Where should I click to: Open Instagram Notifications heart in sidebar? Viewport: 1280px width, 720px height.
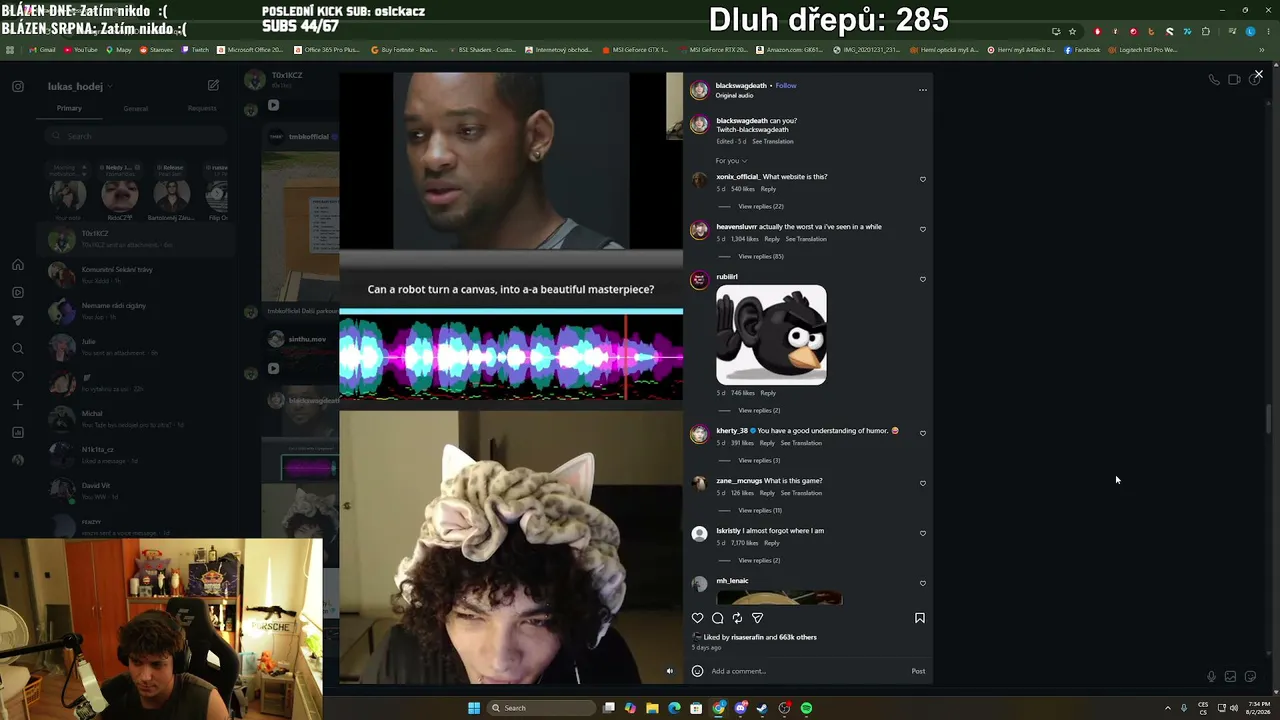[18, 377]
